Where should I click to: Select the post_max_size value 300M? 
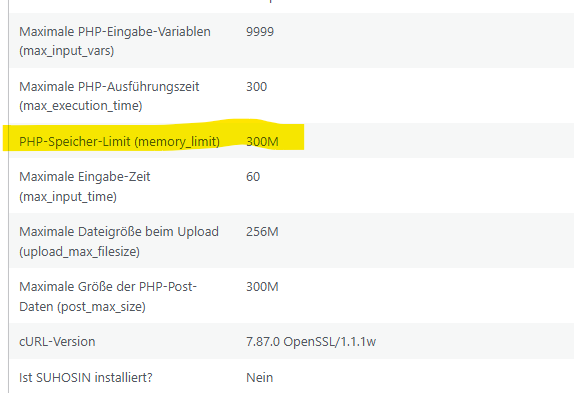click(262, 287)
